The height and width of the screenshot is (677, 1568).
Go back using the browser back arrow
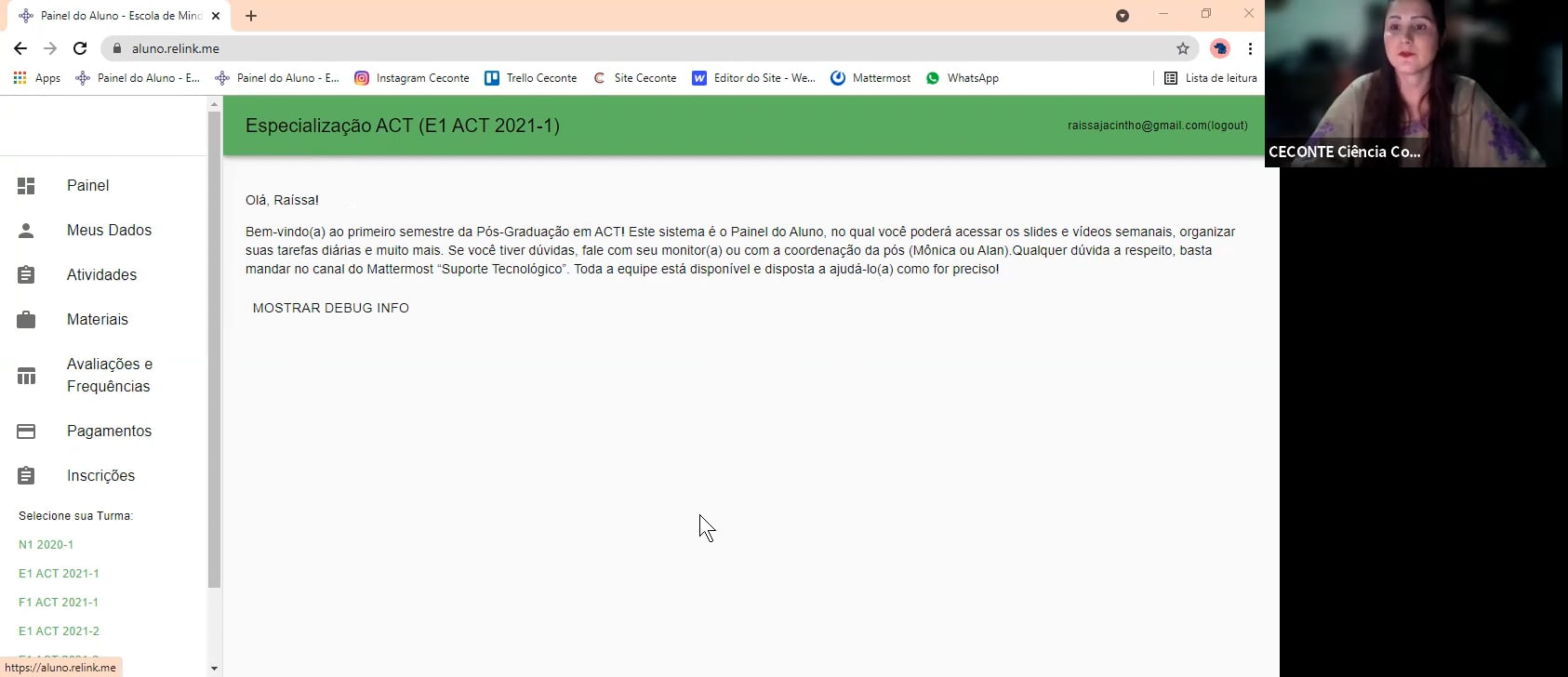click(x=20, y=48)
